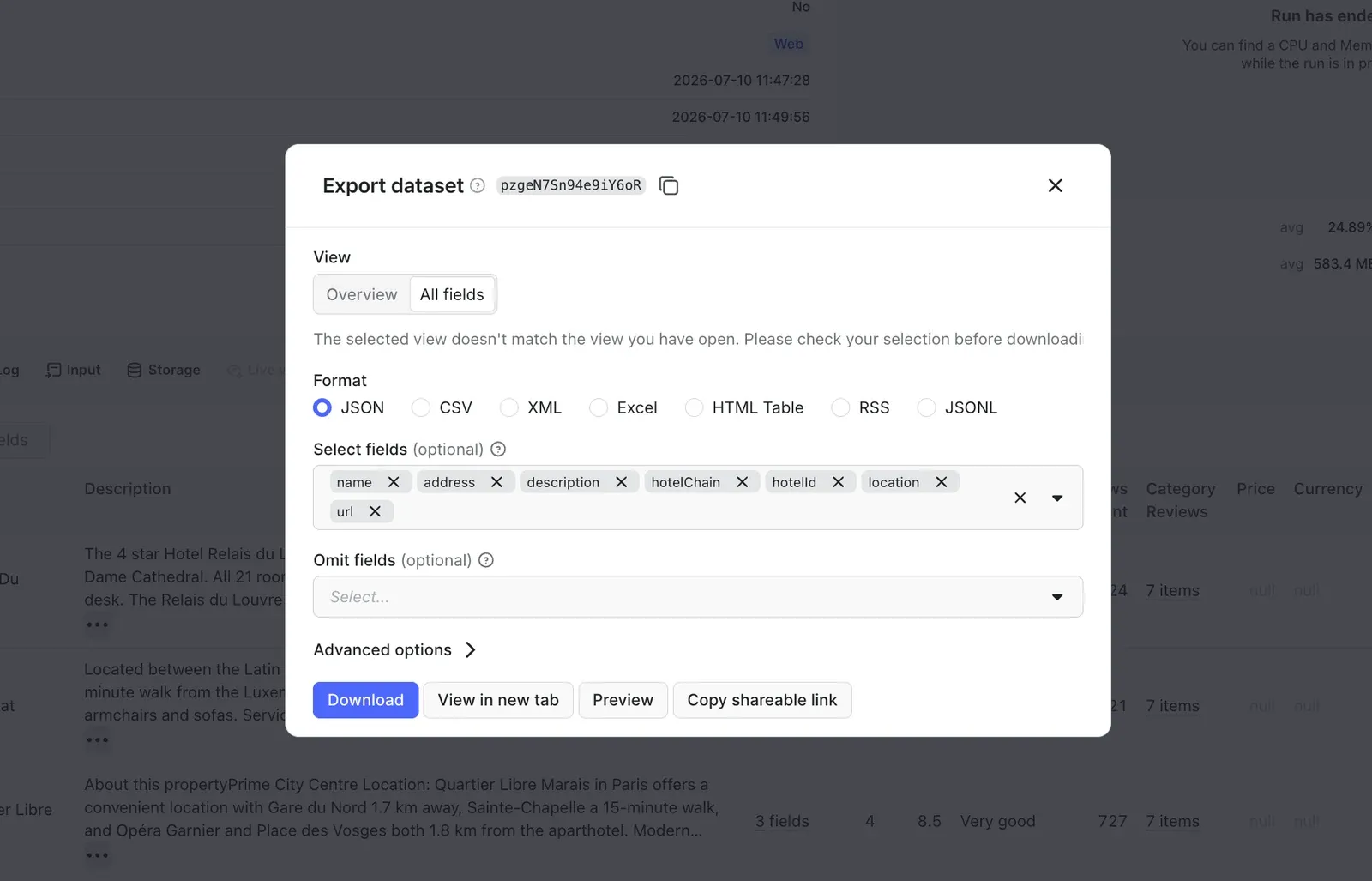The width and height of the screenshot is (1372, 881).
Task: Select RSS format
Action: point(841,407)
